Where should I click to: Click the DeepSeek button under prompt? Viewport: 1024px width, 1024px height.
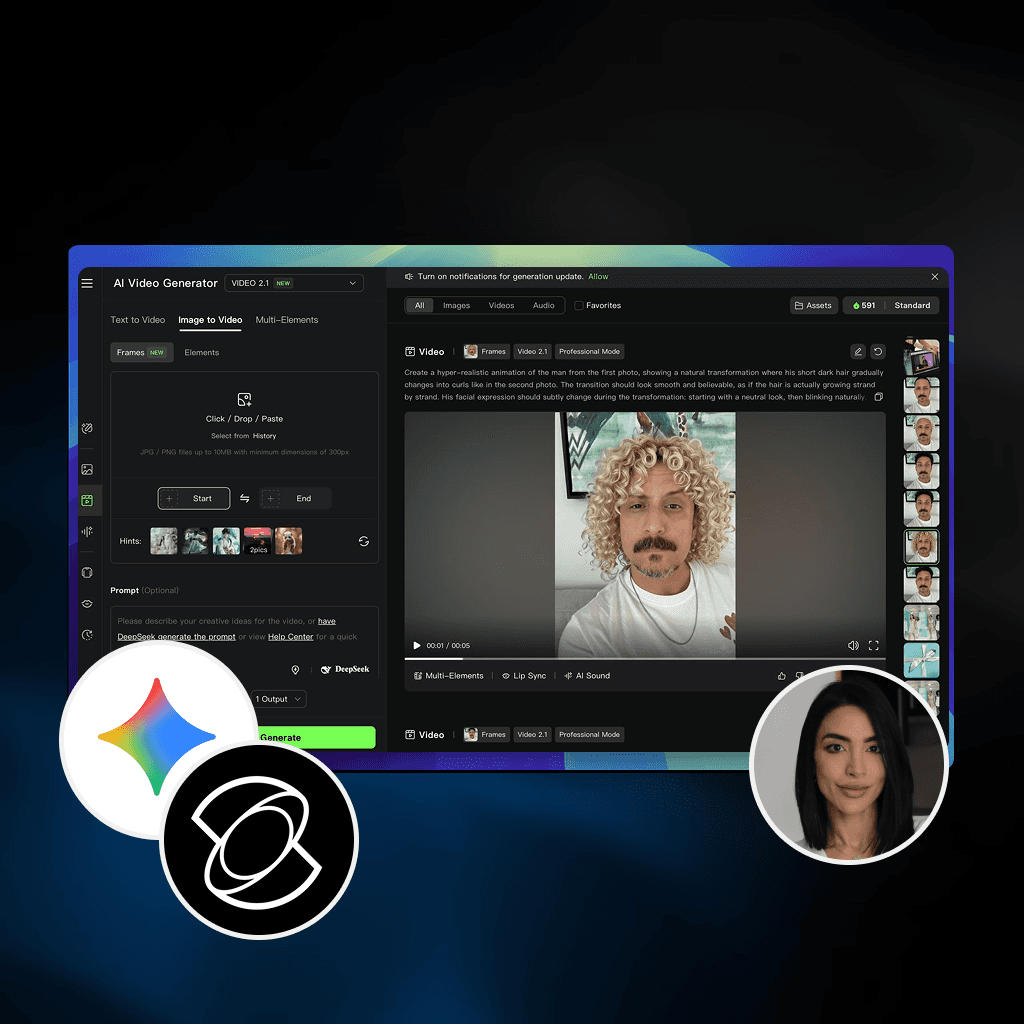coord(345,669)
